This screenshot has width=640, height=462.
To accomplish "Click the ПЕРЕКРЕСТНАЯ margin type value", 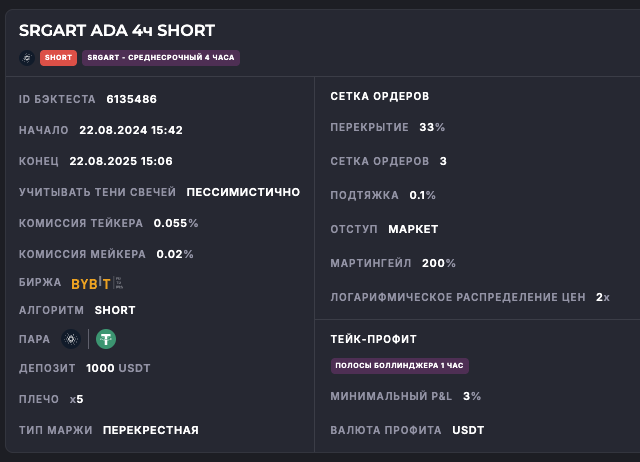I will (151, 430).
